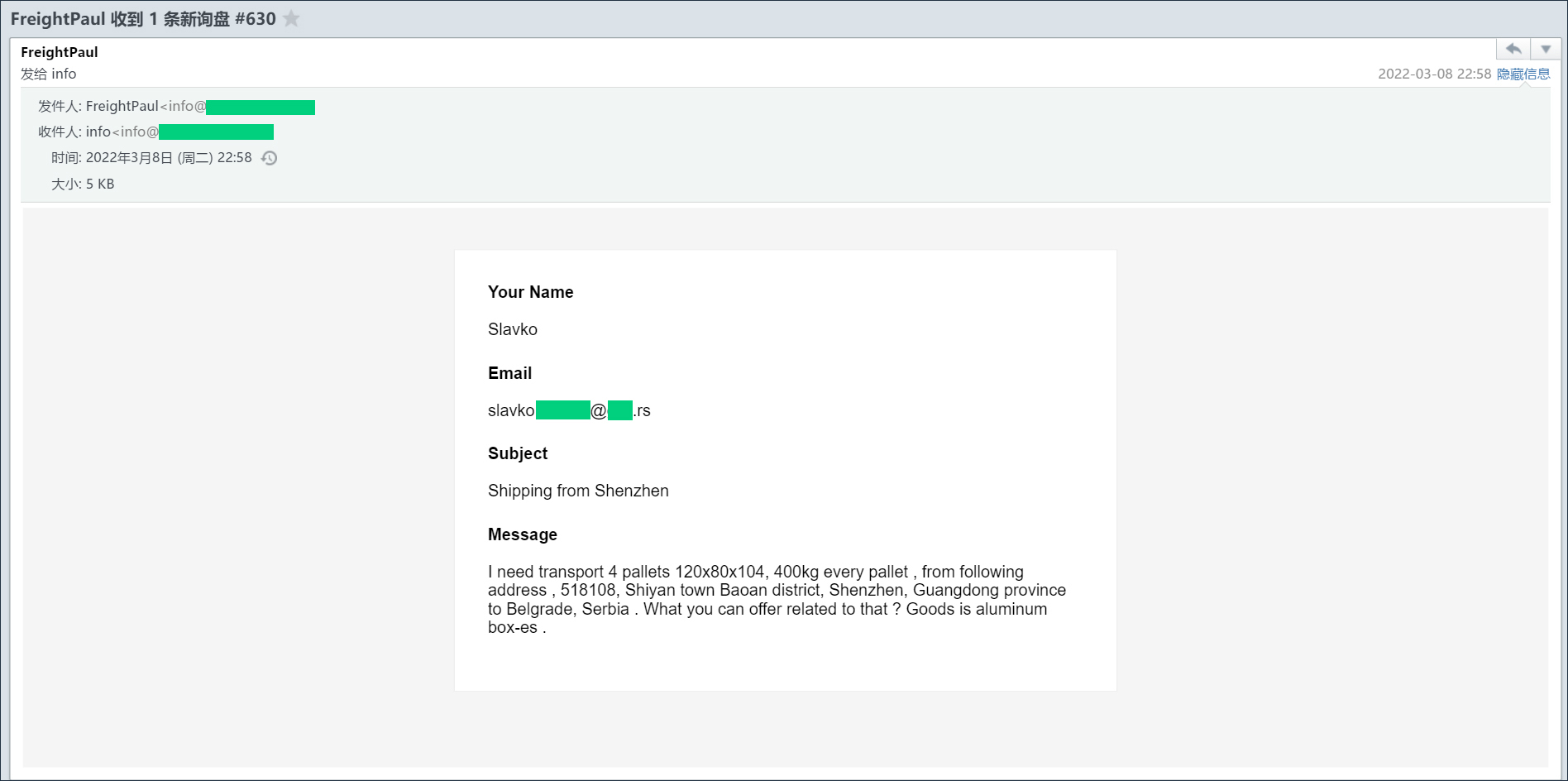The height and width of the screenshot is (781, 1568).
Task: Click the name Slavko in the form
Action: (513, 329)
